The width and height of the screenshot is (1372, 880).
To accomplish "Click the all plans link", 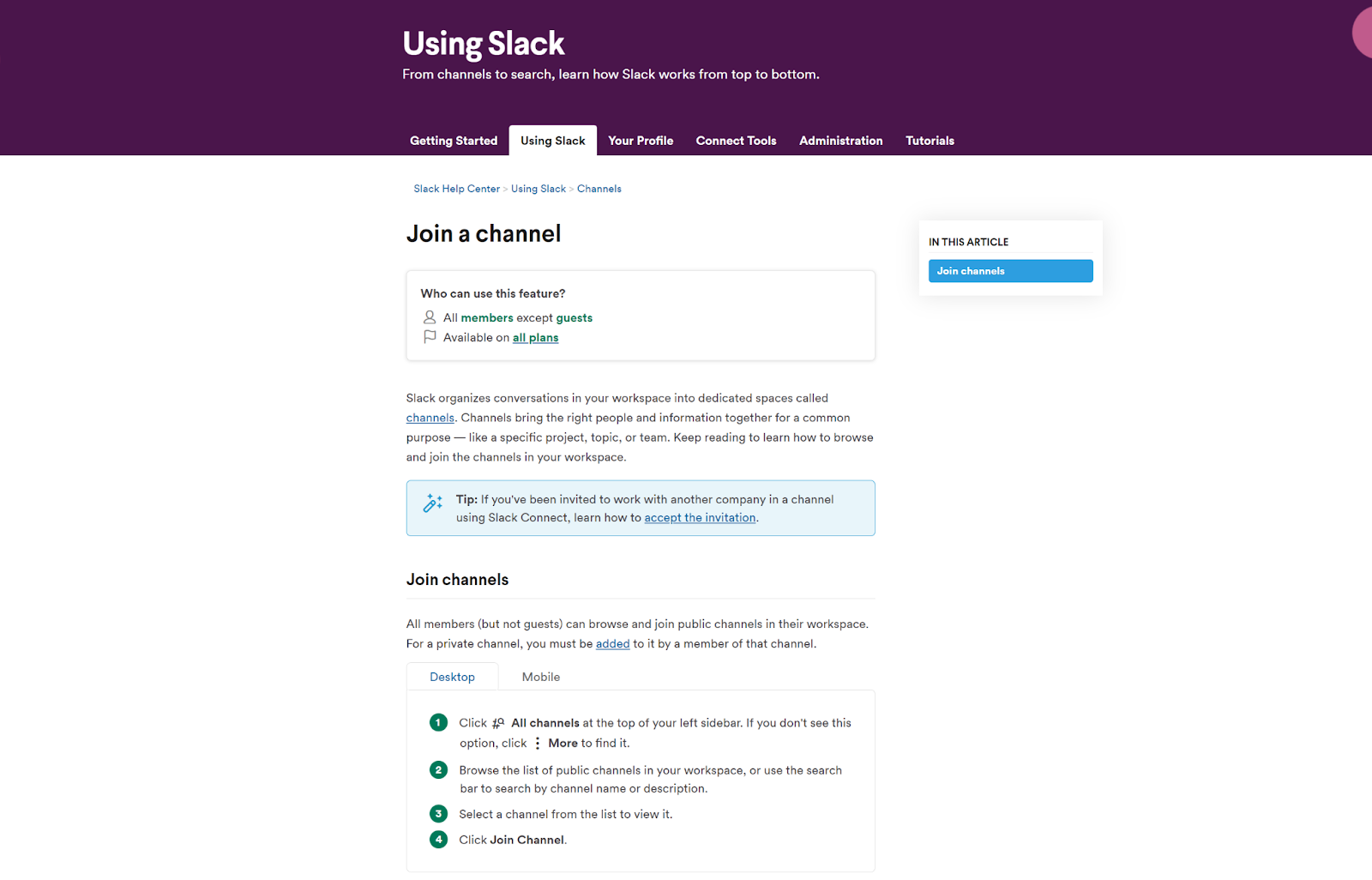I will [x=535, y=337].
